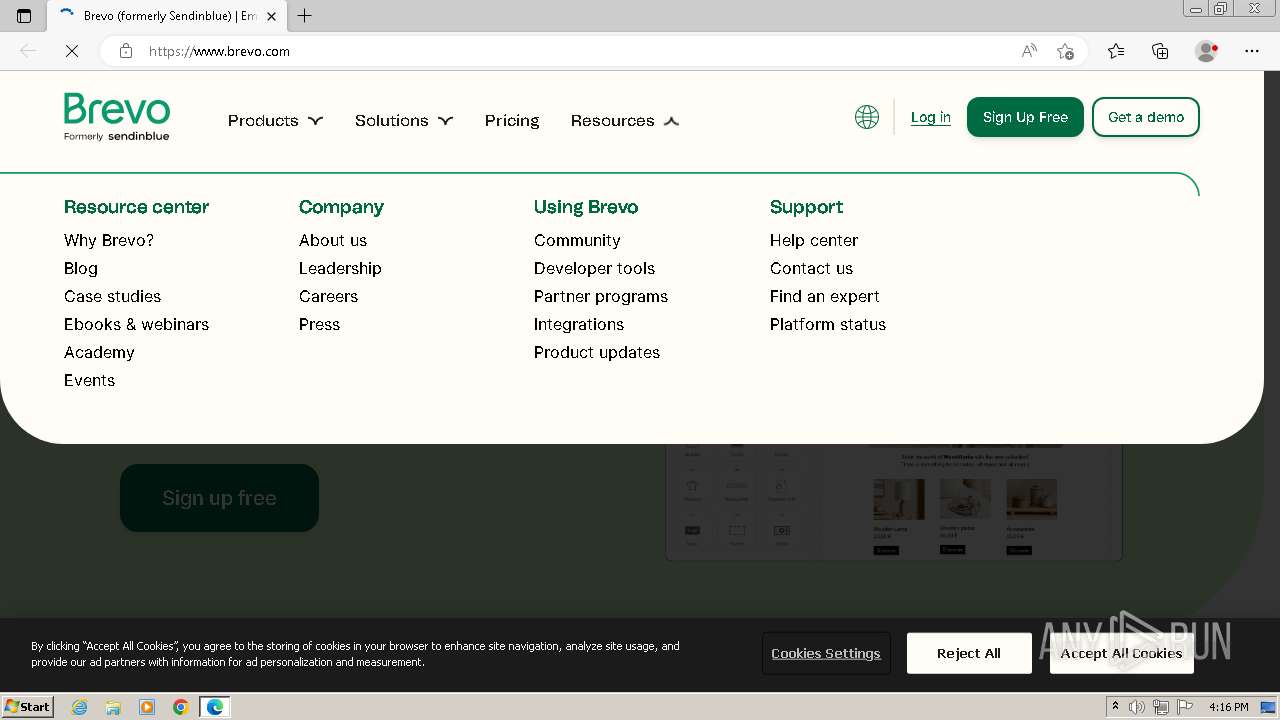Expand the Products dropdown

tap(275, 120)
